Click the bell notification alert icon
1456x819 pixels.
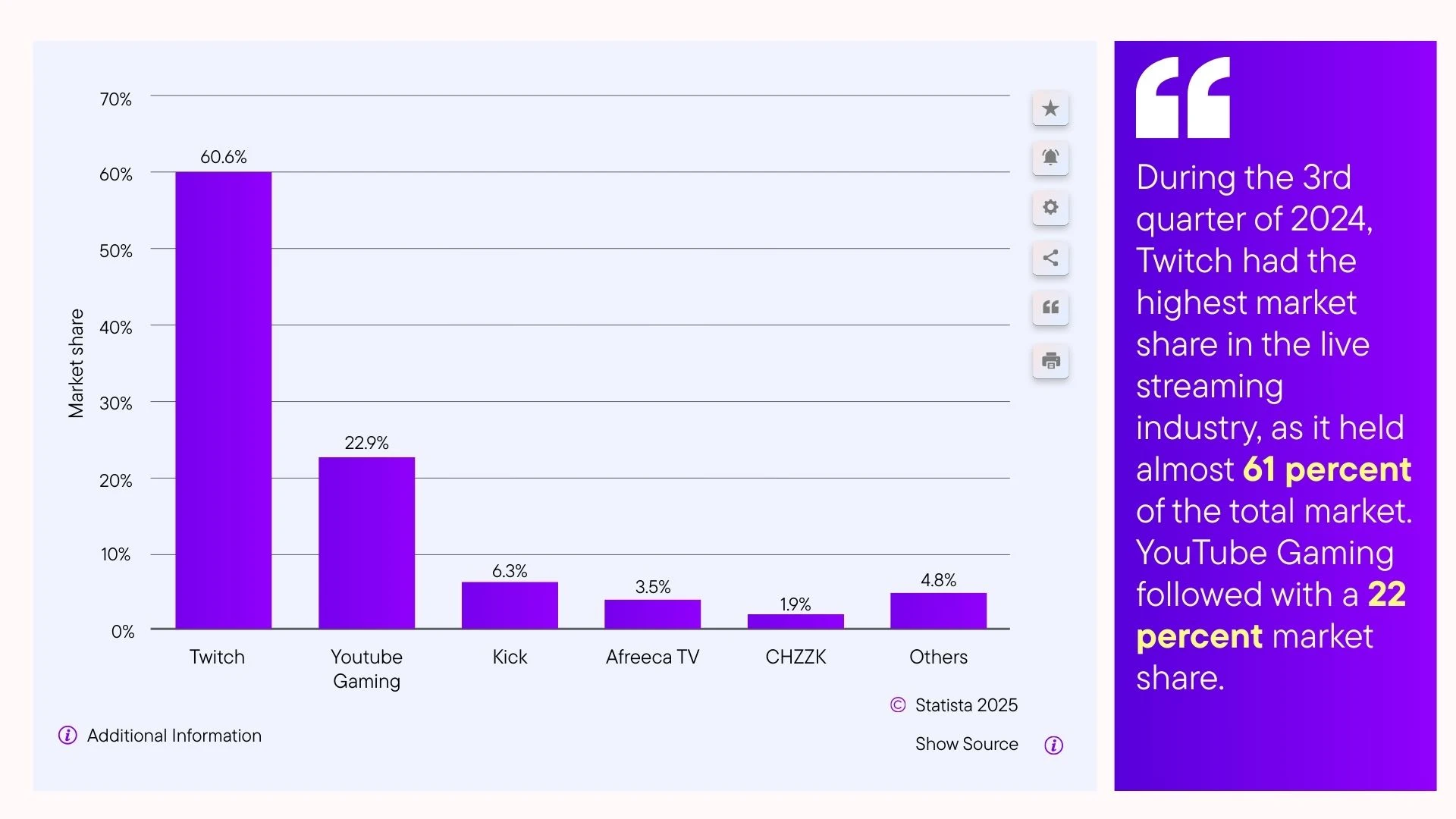click(1050, 158)
